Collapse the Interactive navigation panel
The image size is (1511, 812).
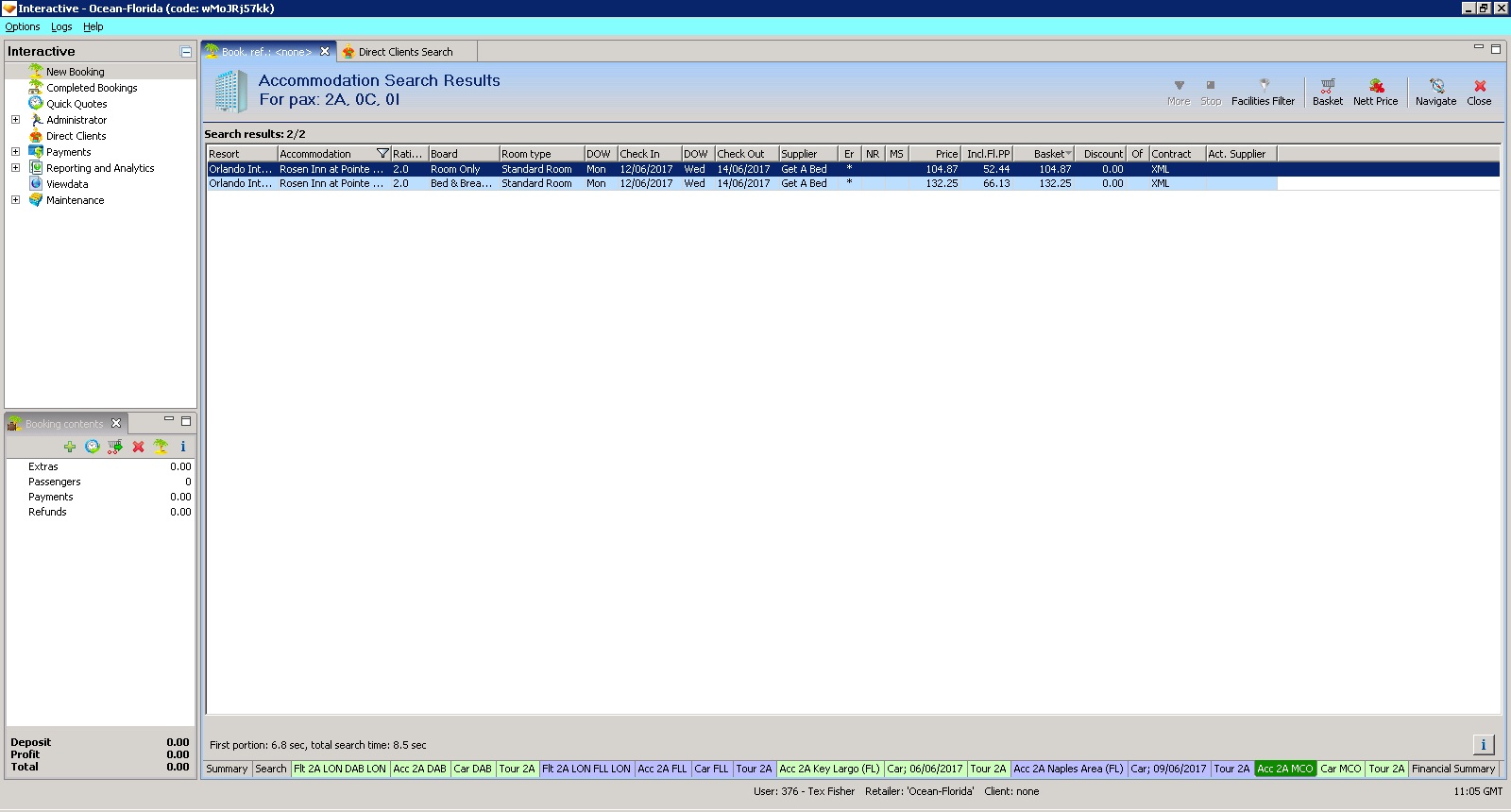(186, 52)
